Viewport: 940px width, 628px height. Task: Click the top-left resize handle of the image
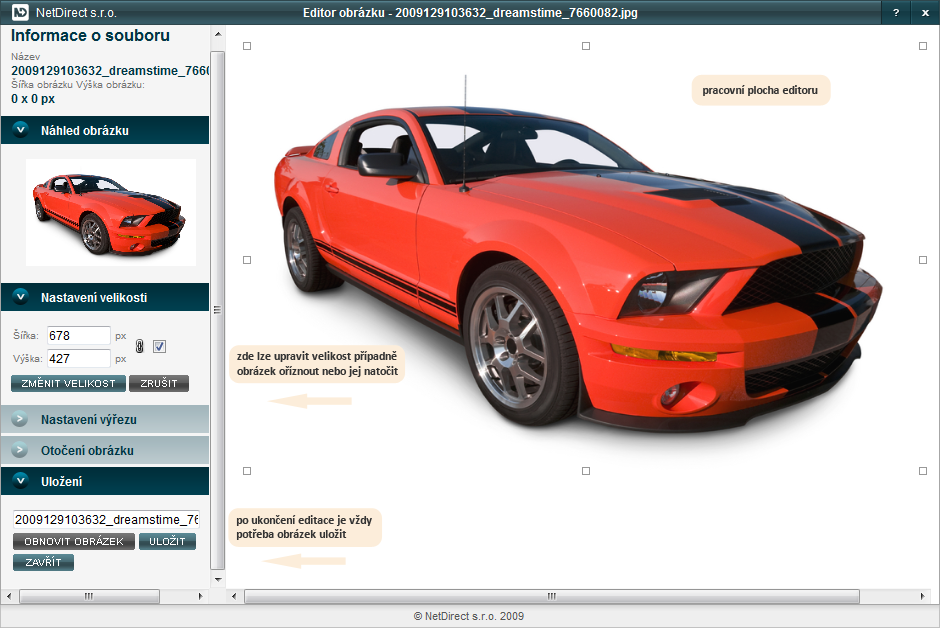point(247,46)
